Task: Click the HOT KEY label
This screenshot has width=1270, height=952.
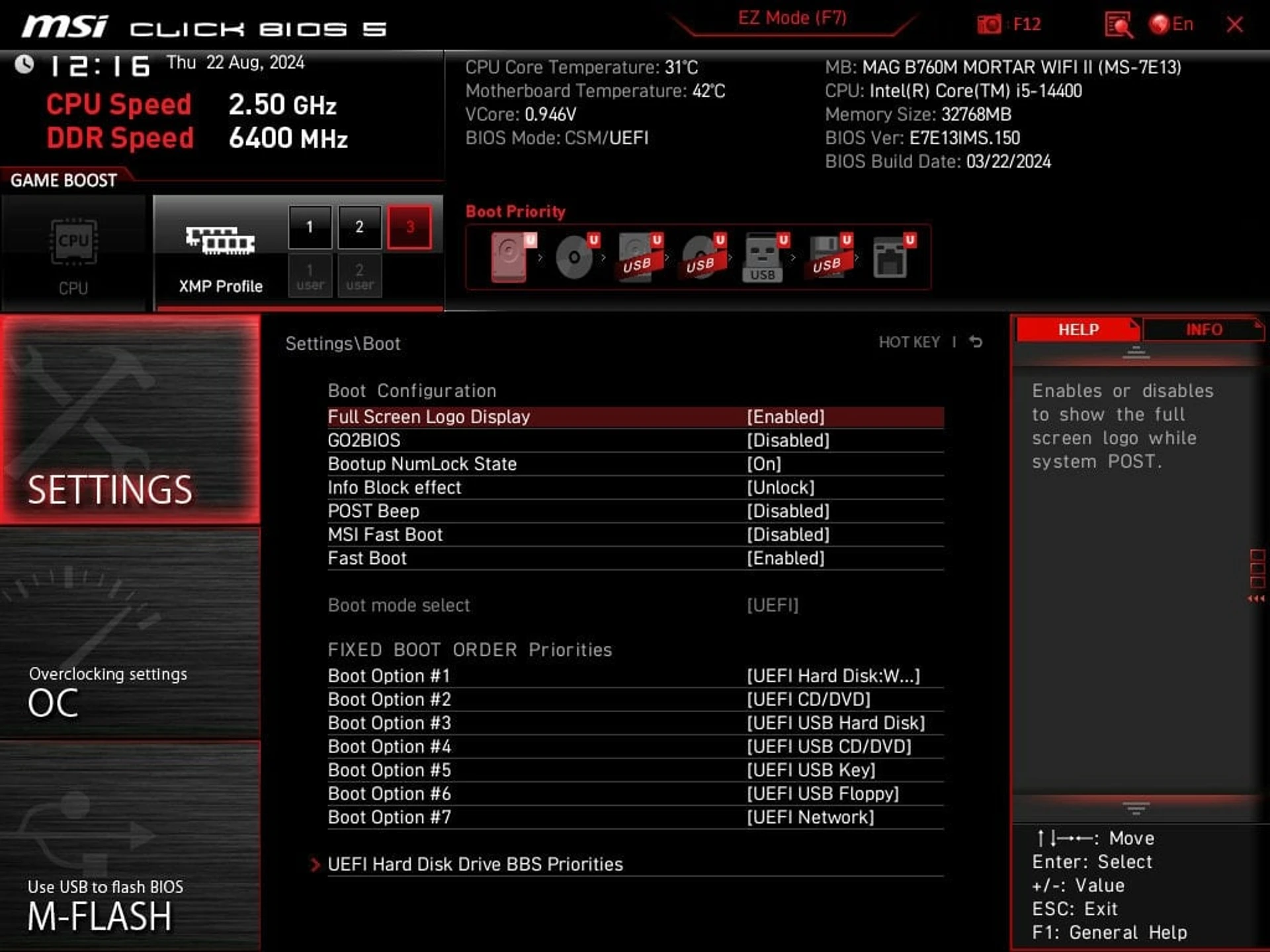Action: pos(909,342)
